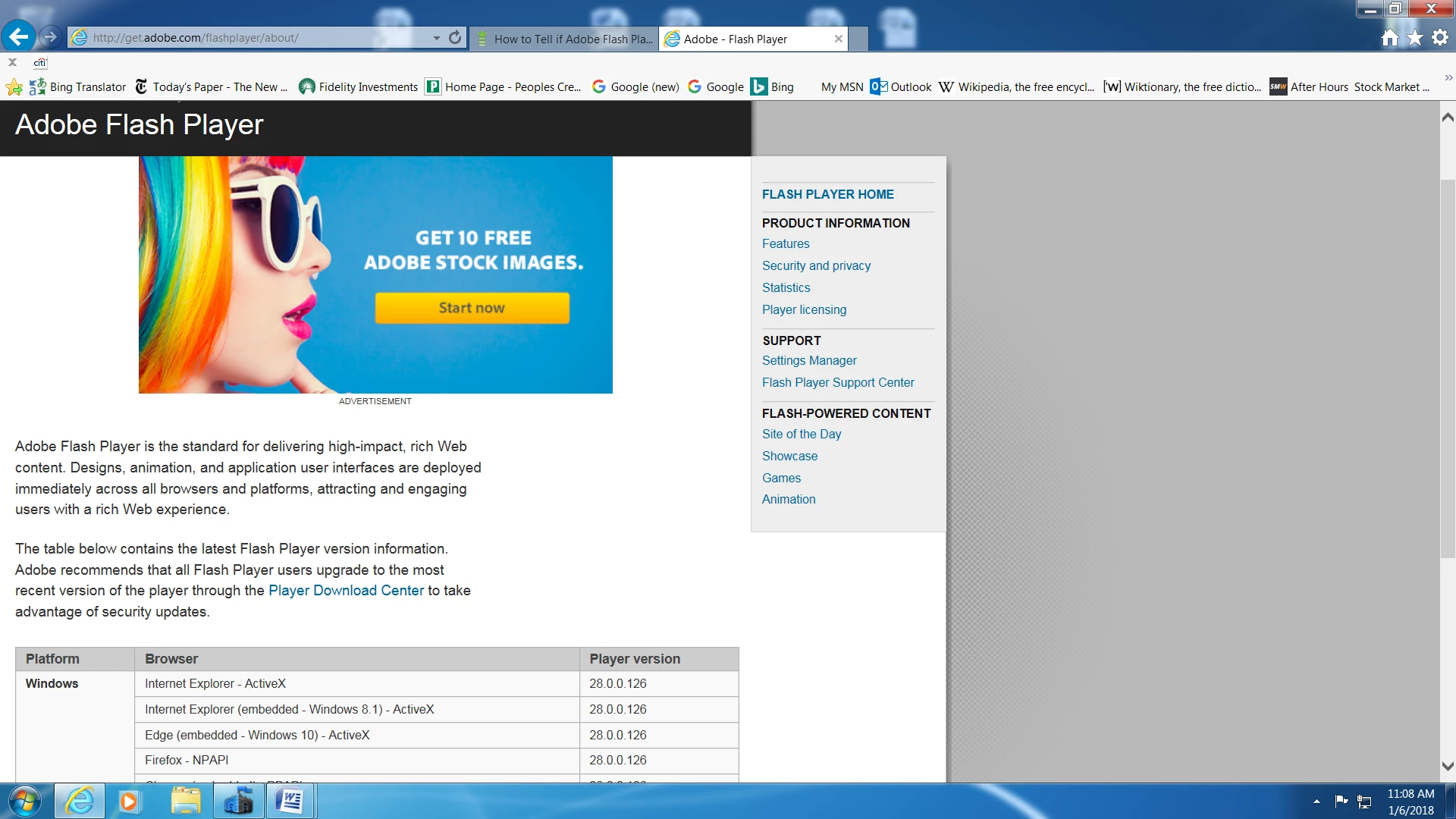Open the Tools gear icon
This screenshot has height=819, width=1456.
[x=1440, y=37]
